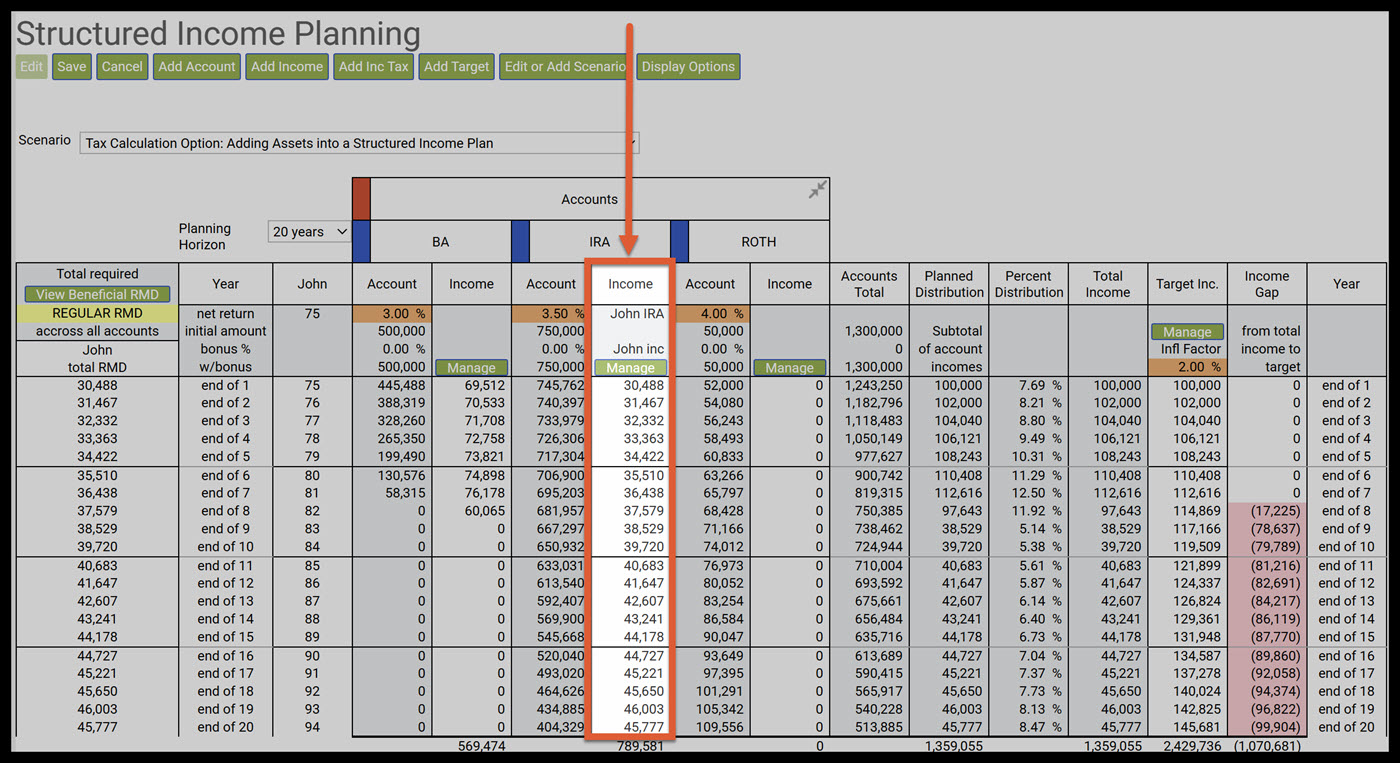This screenshot has height=763, width=1400.
Task: Click the Income Gap column header
Action: 1267,284
